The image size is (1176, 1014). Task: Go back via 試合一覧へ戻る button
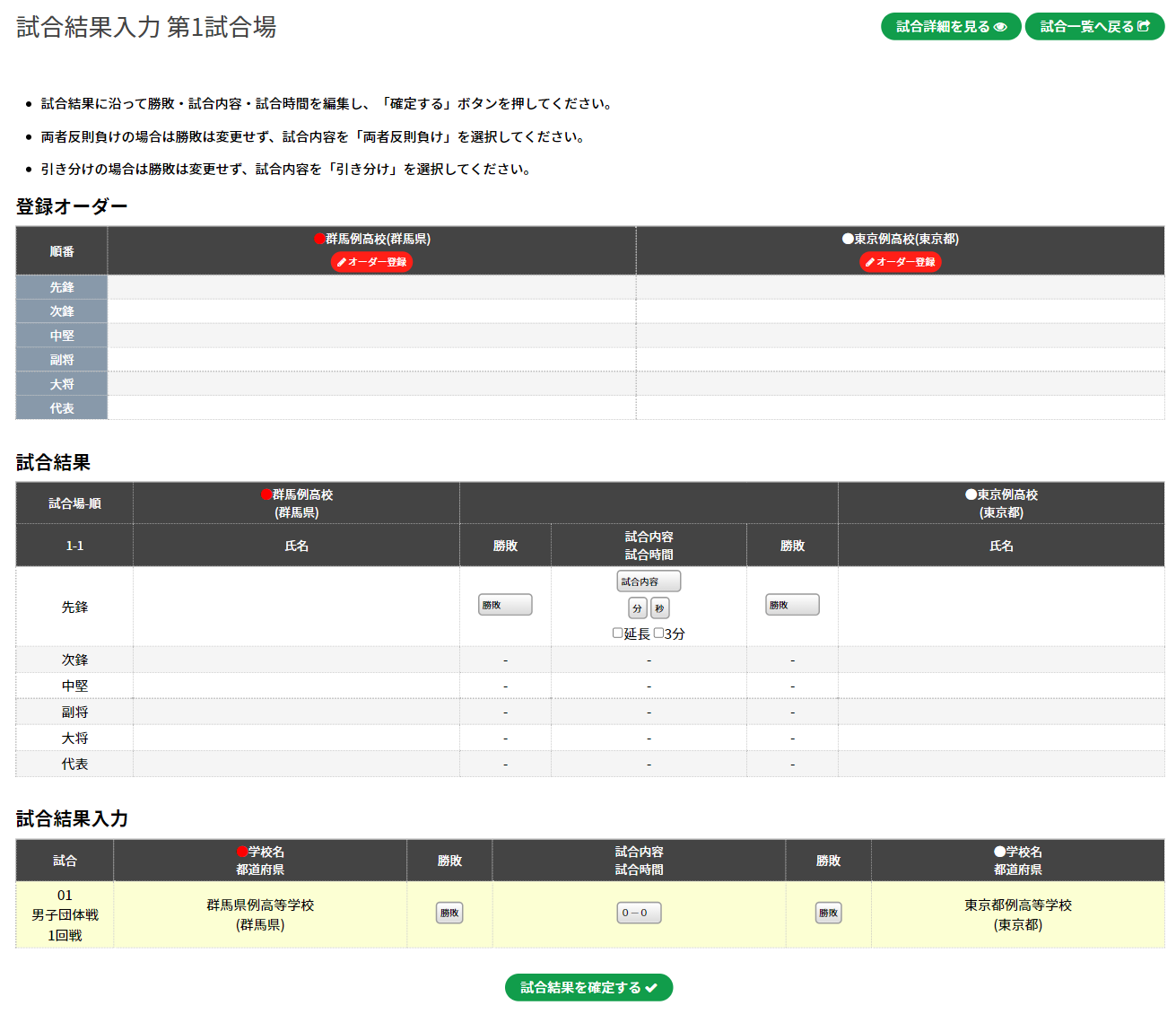pos(1094,27)
